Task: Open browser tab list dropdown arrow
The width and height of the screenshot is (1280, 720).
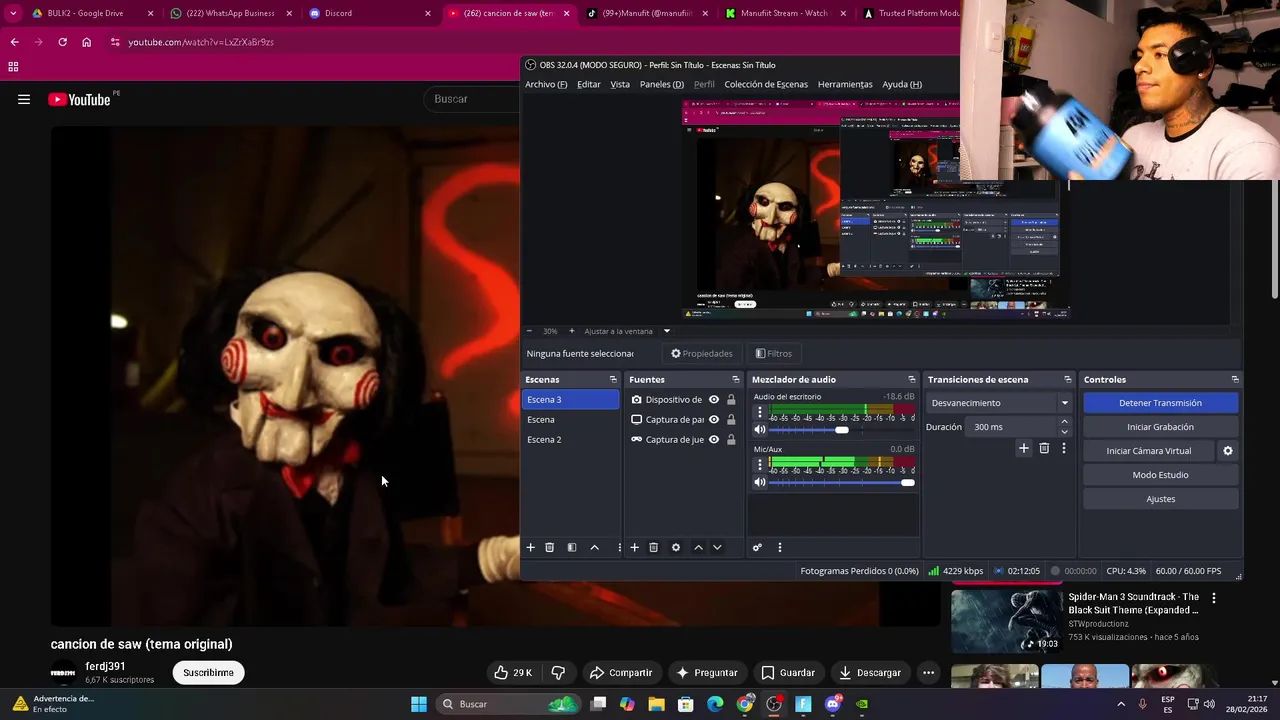Action: click(x=13, y=13)
